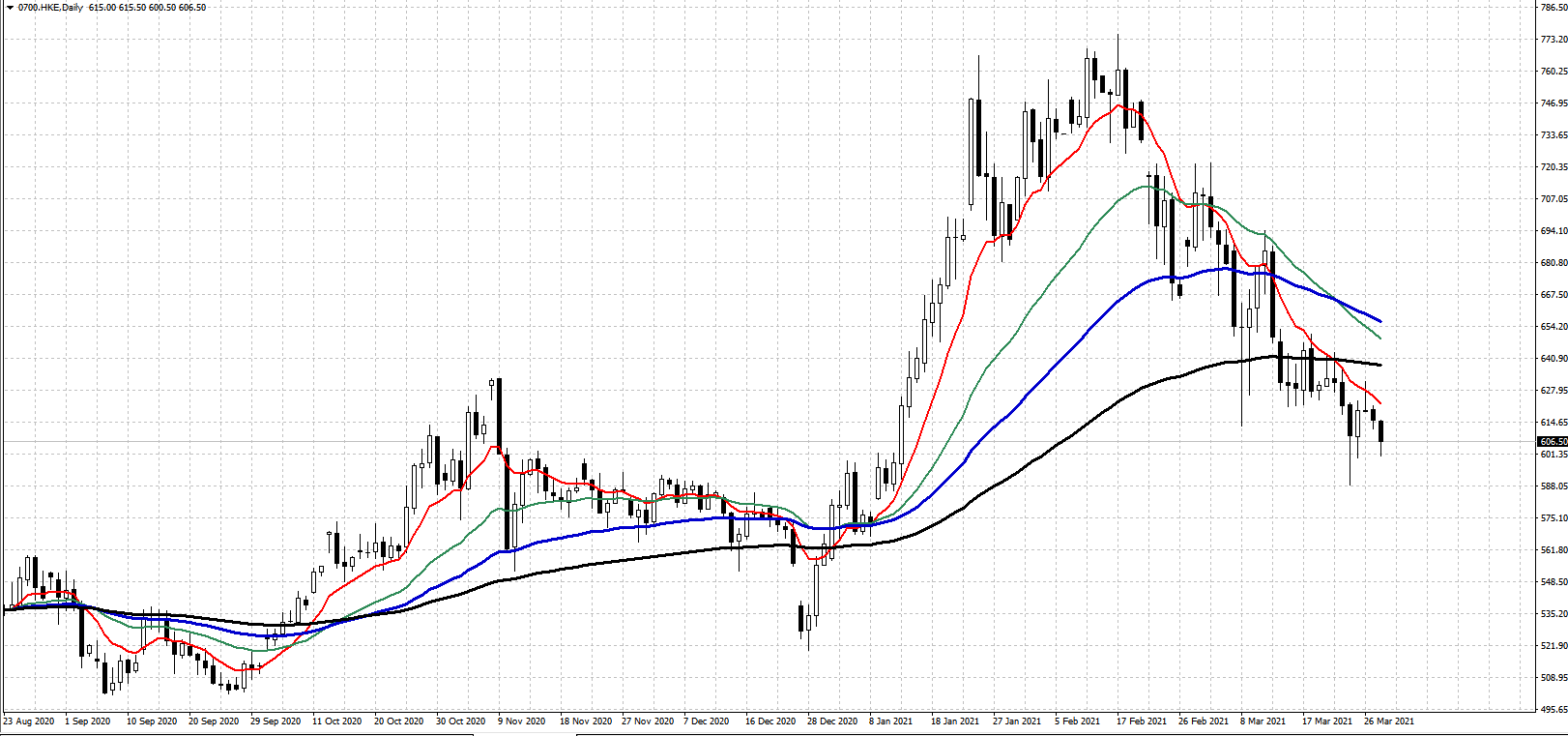Select the 5 Feb 2021 date label
The height and width of the screenshot is (736, 1568).
pos(1077,721)
